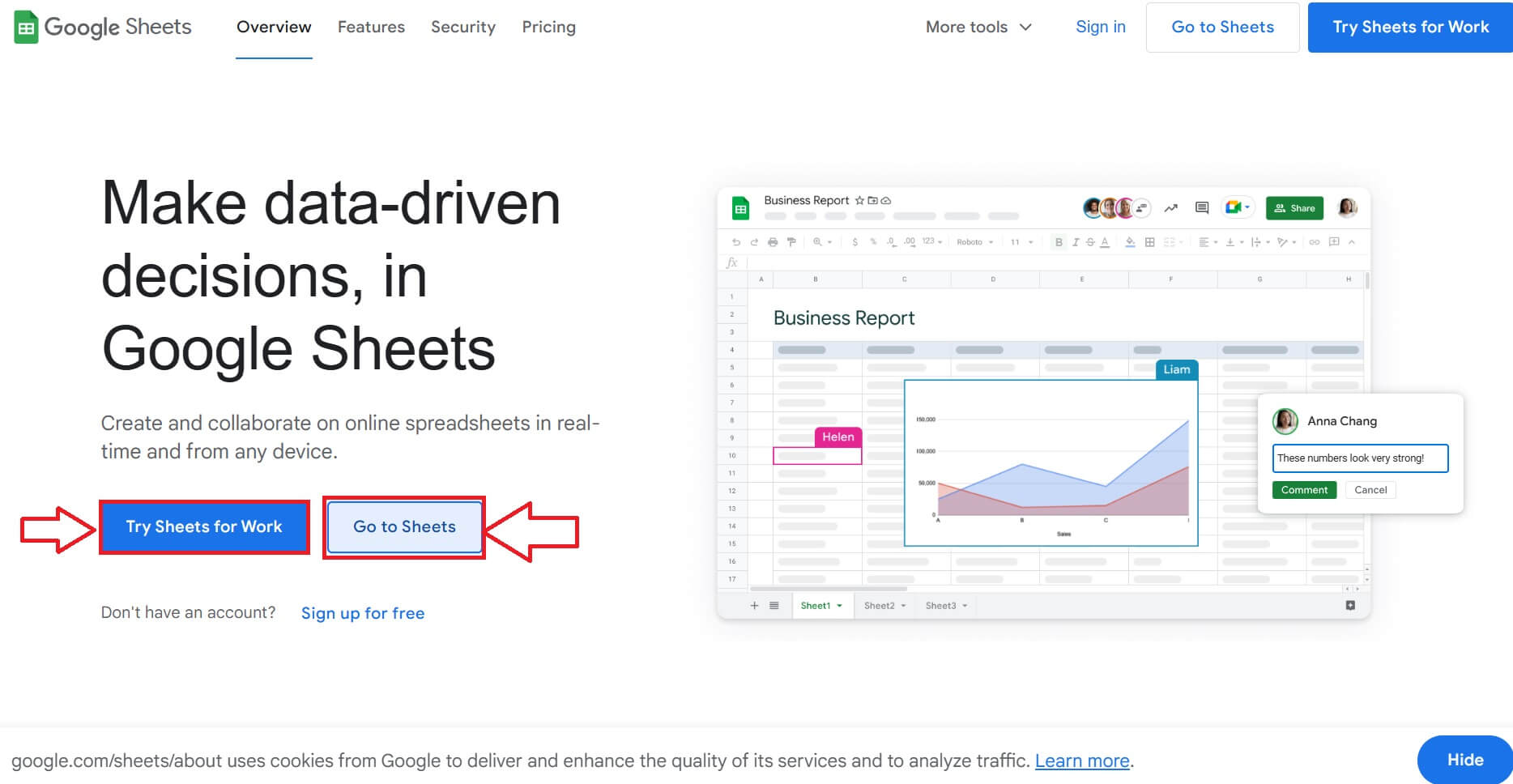
Task: Open the Overview nav tab
Action: pos(274,27)
